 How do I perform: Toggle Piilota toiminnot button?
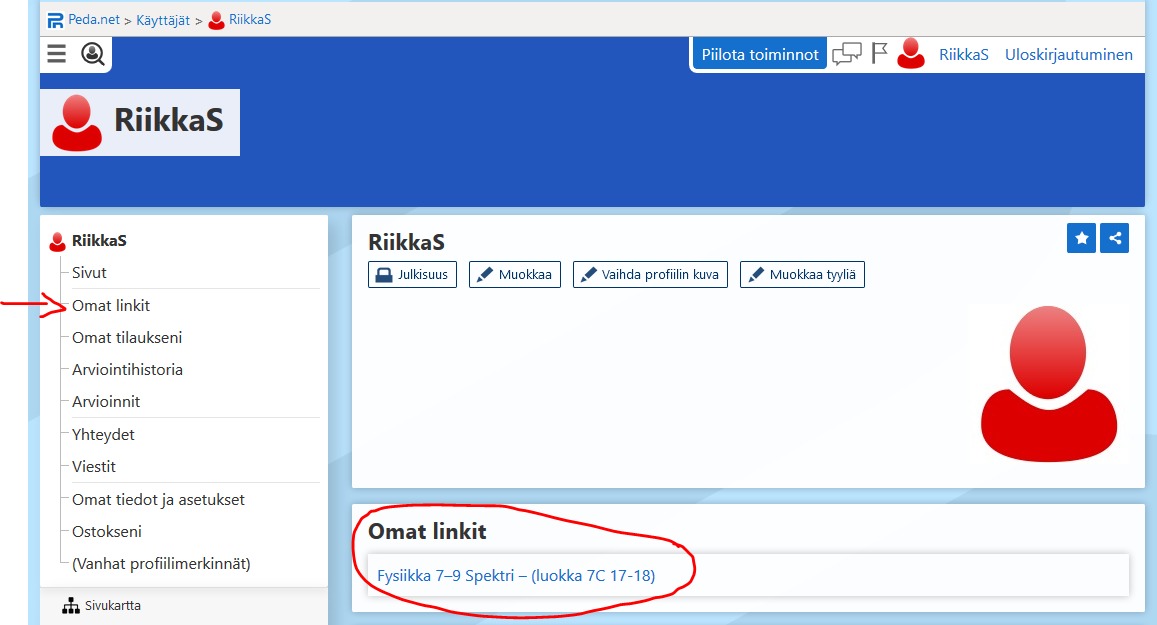[x=759, y=55]
